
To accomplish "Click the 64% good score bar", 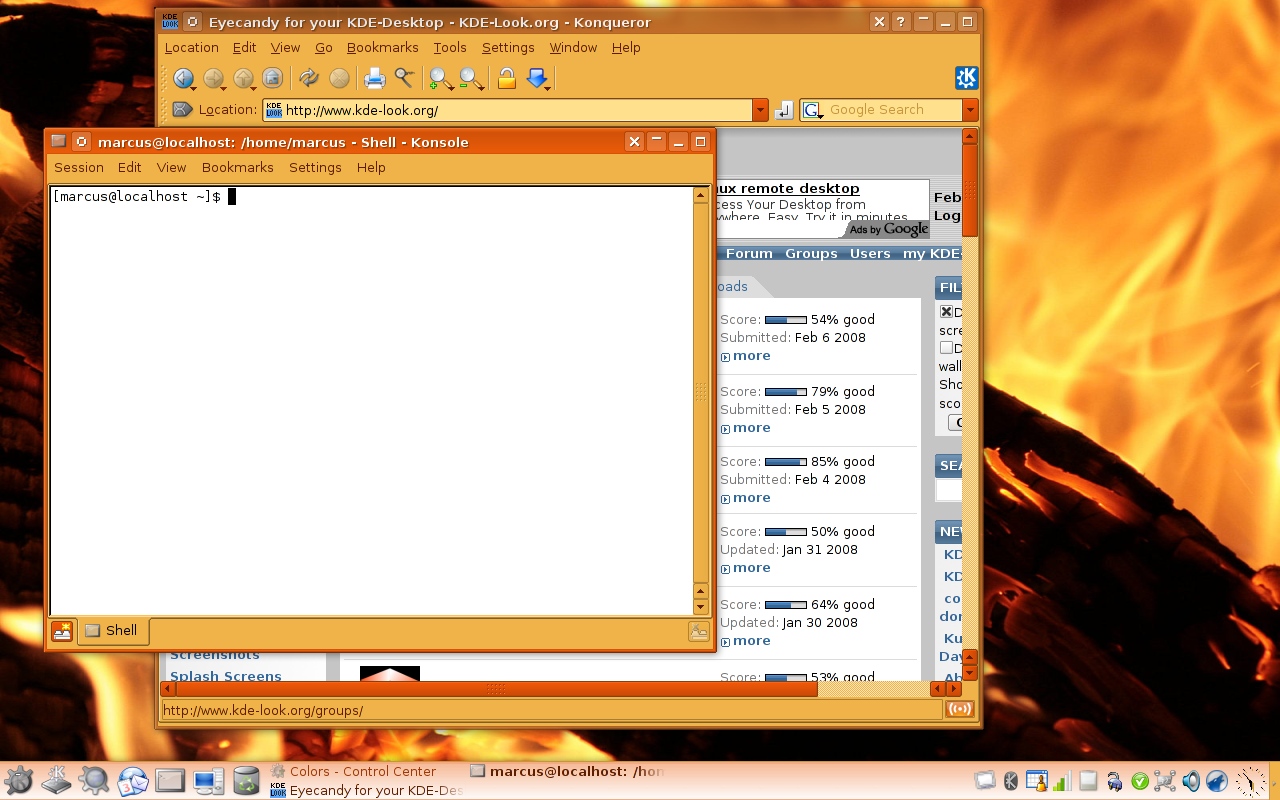I will click(785, 605).
